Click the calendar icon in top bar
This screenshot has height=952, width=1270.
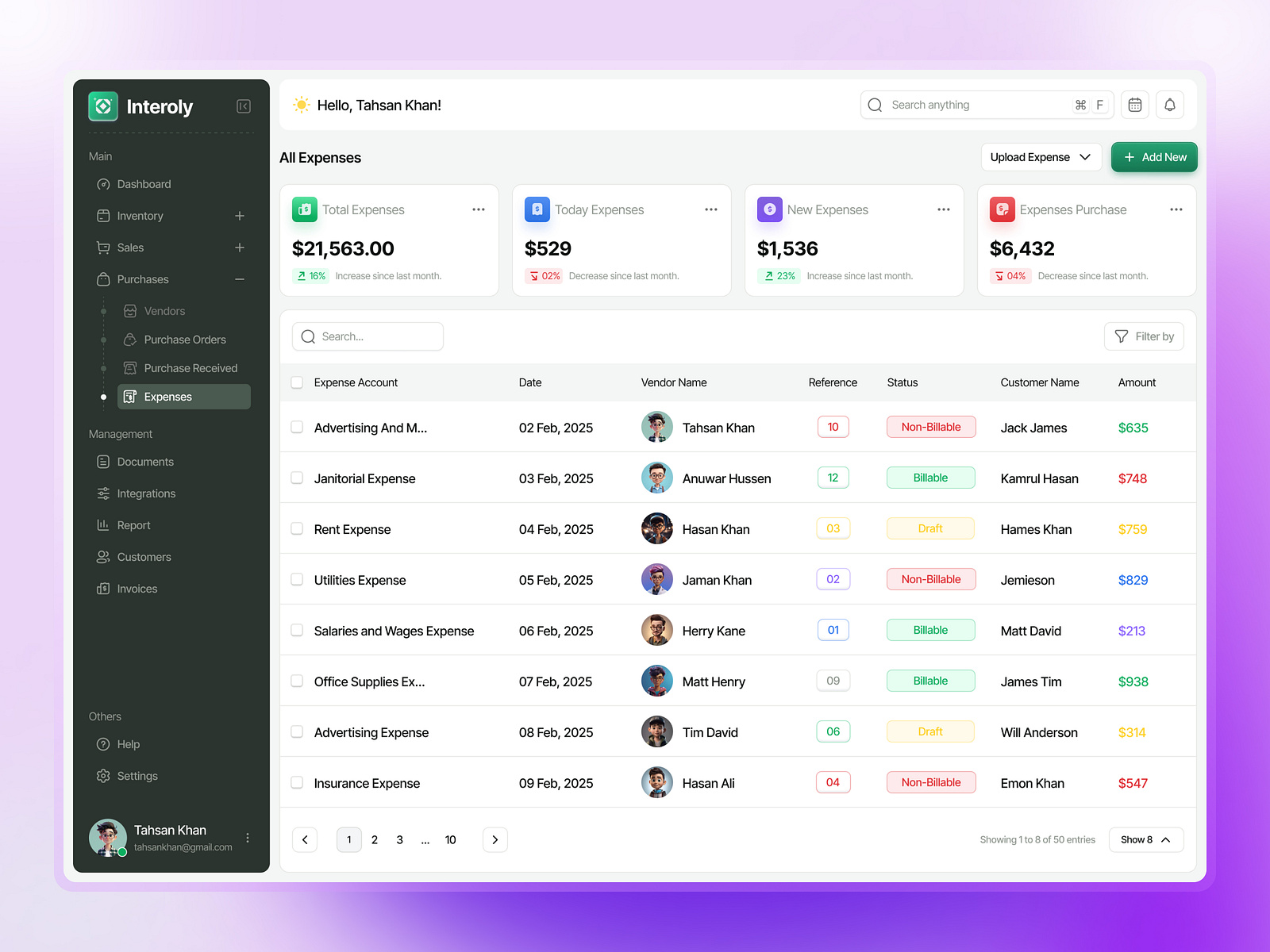[x=1134, y=104]
